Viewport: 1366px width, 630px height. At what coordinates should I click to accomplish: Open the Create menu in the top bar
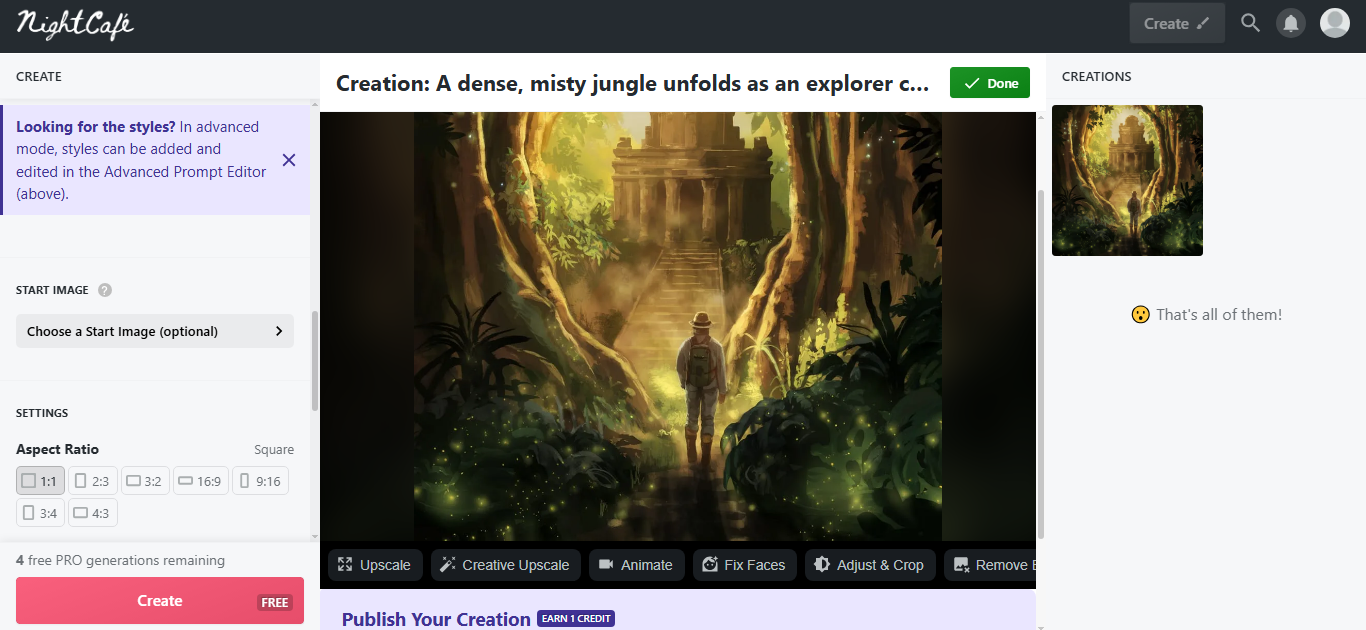1176,22
